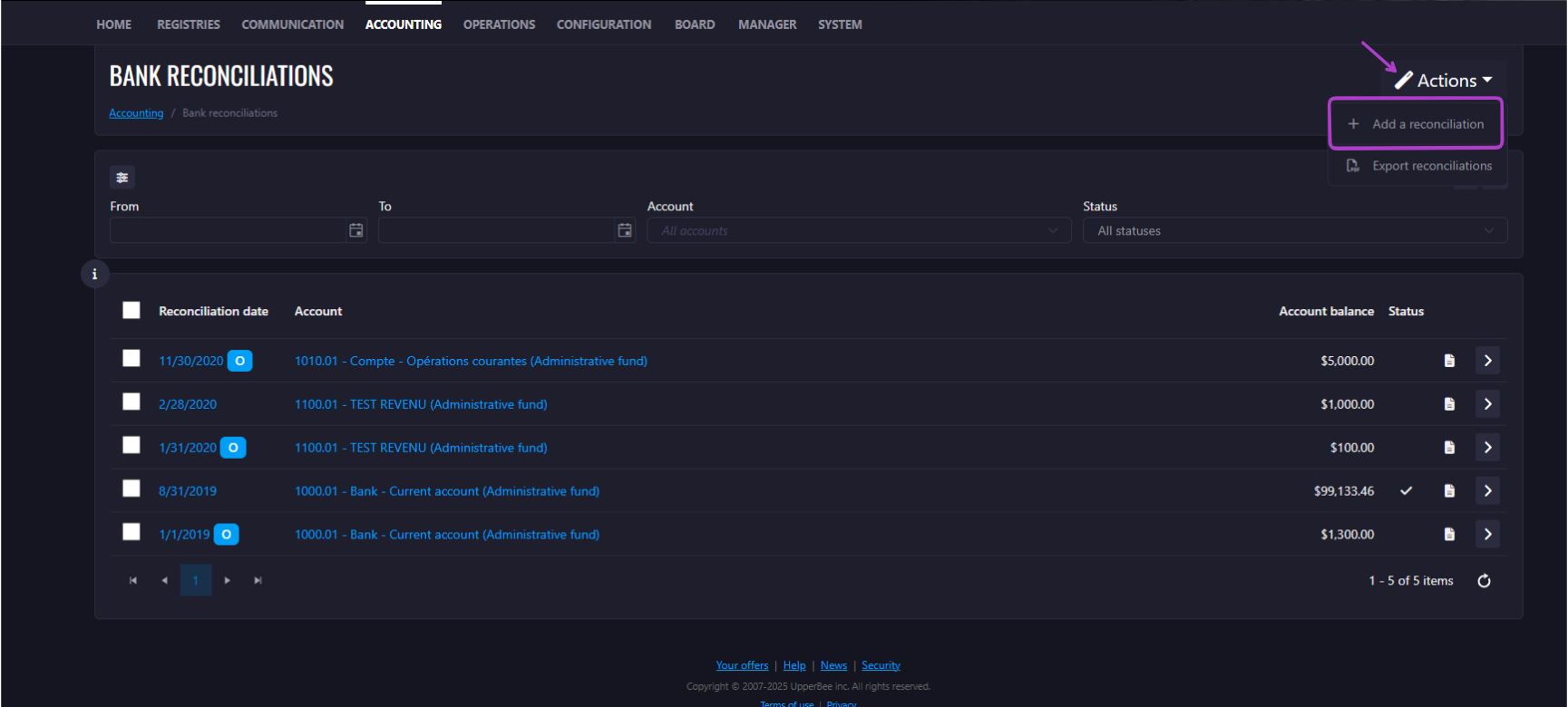
Task: Open the 1/1/2019 Bank Current account link
Action: 447,535
